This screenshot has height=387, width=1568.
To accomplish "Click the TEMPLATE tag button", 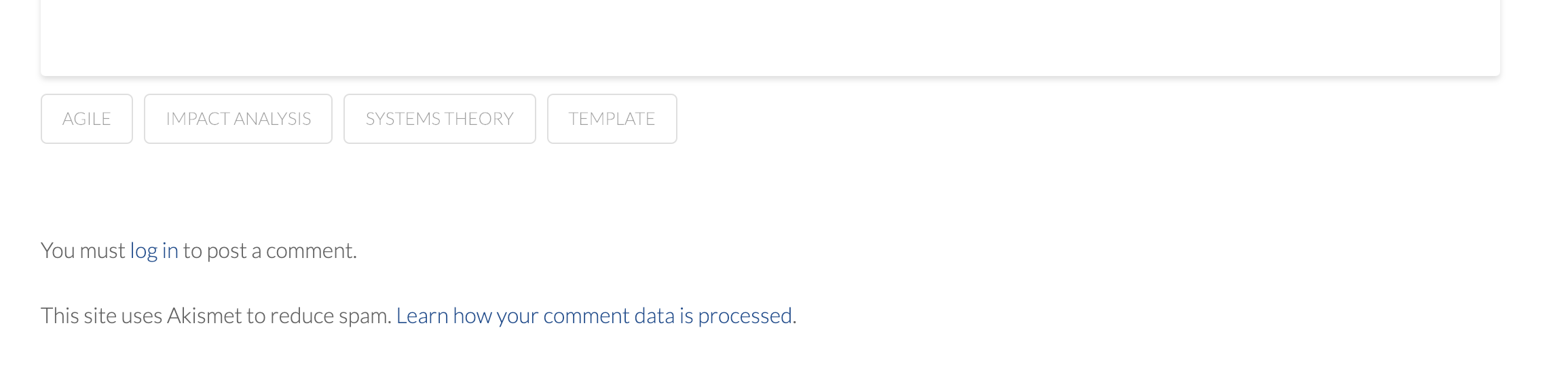I will click(x=612, y=119).
